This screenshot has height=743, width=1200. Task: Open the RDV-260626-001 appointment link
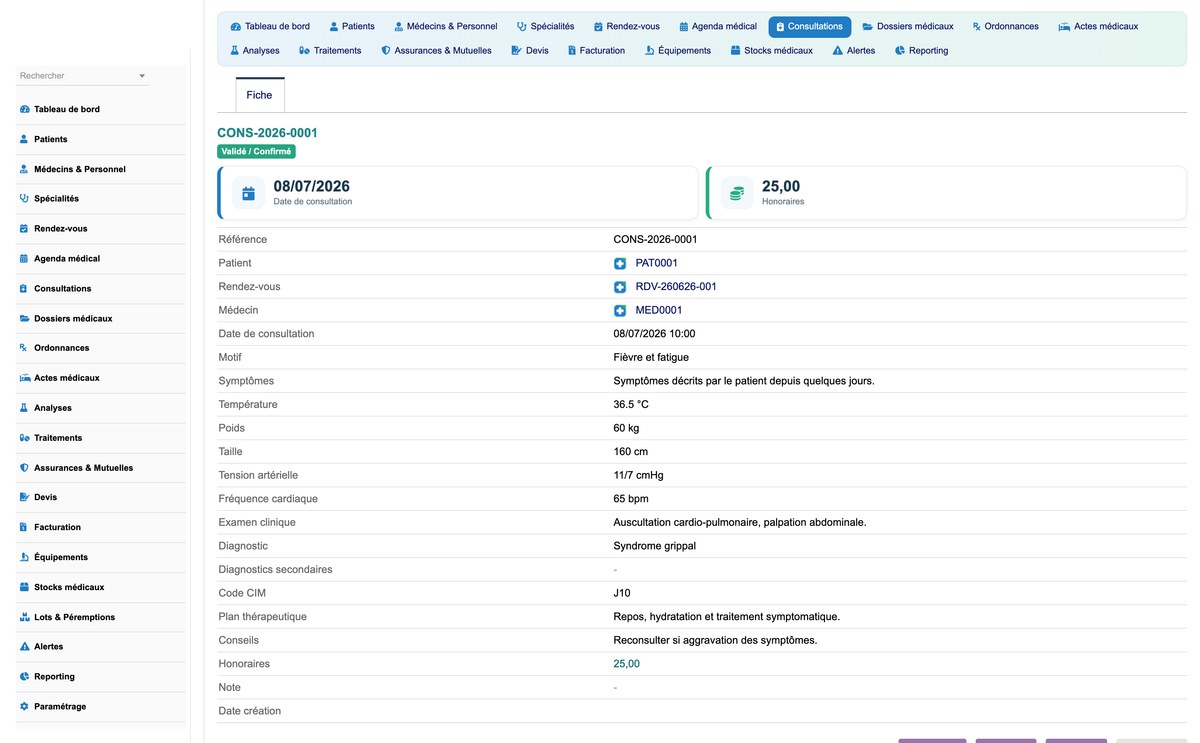coord(676,287)
